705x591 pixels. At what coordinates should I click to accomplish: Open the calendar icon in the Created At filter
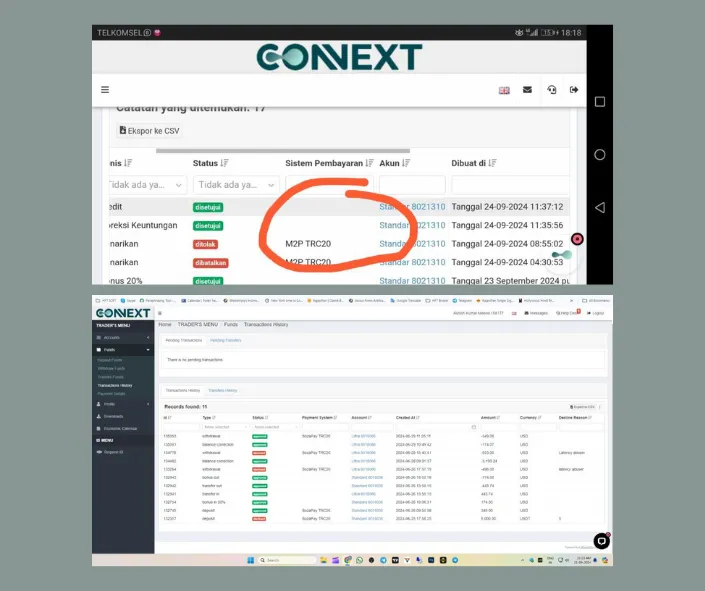point(473,427)
